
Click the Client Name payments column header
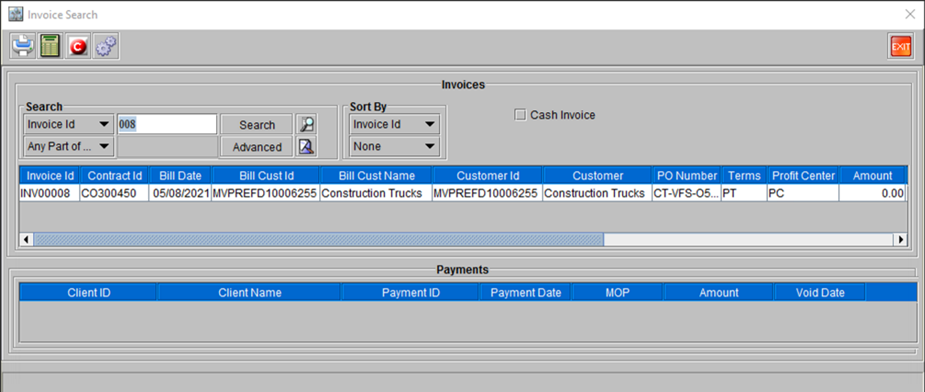250,292
